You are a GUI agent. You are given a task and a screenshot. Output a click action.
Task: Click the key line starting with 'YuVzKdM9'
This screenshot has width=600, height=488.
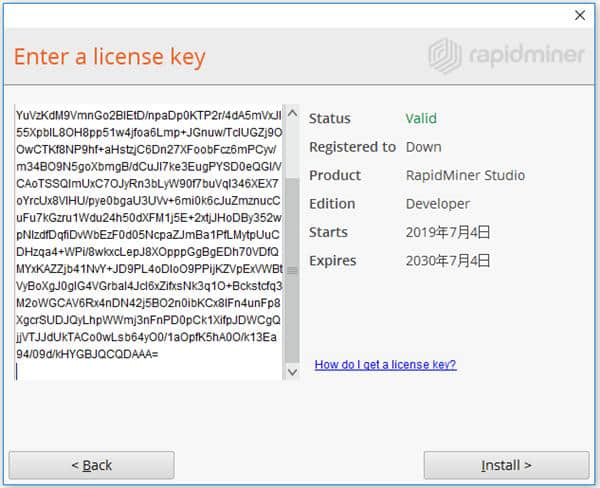148,114
